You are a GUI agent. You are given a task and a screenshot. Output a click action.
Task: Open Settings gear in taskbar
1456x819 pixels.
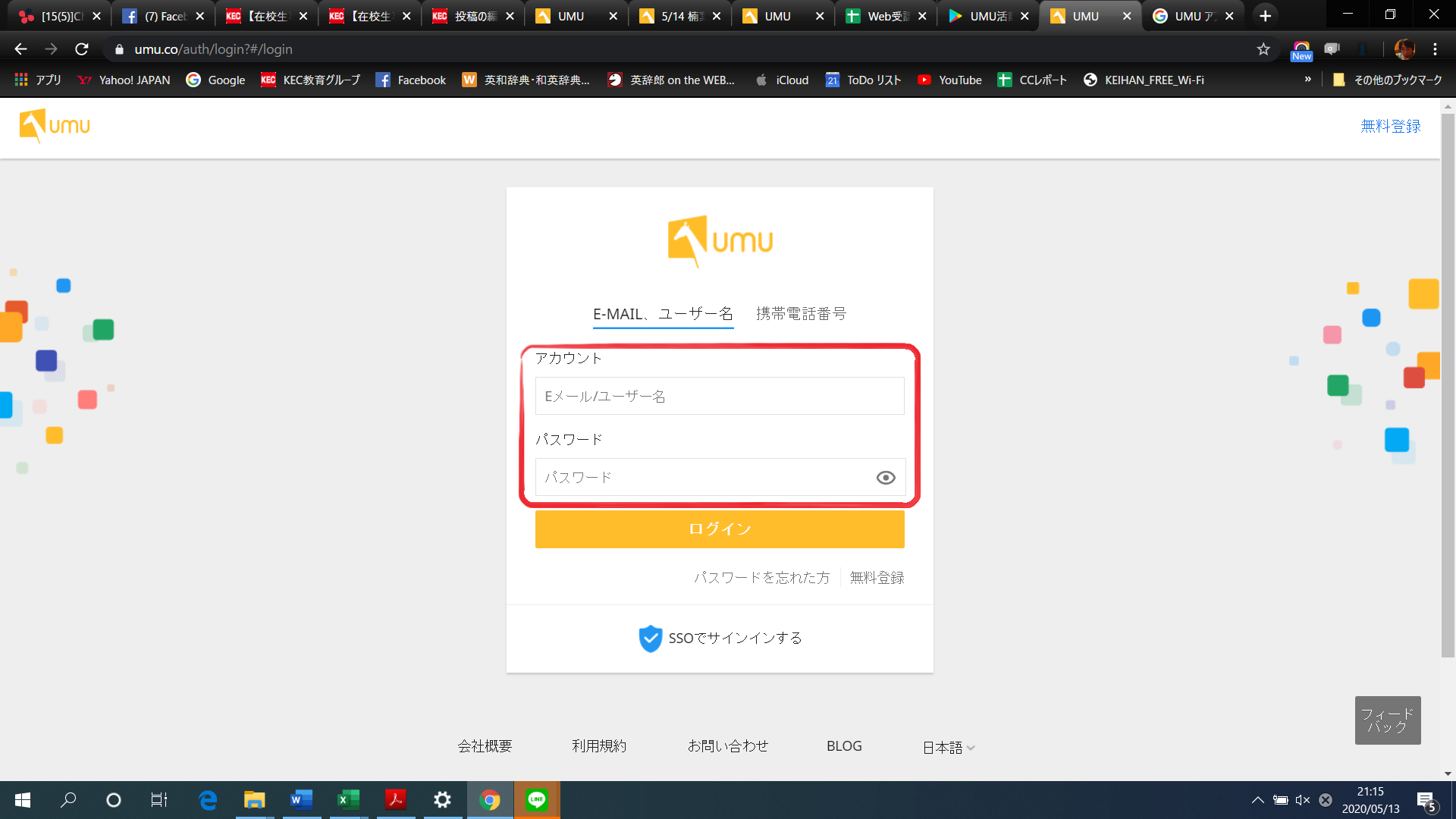tap(442, 800)
